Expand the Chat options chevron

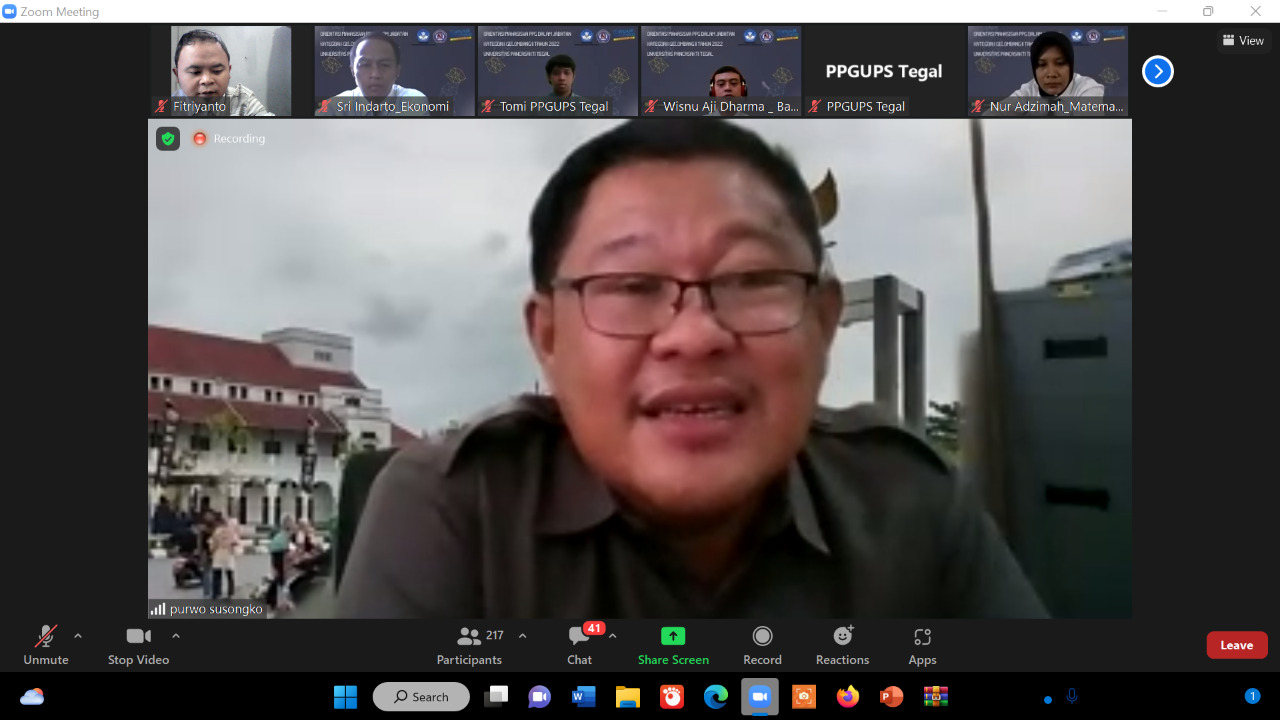613,636
